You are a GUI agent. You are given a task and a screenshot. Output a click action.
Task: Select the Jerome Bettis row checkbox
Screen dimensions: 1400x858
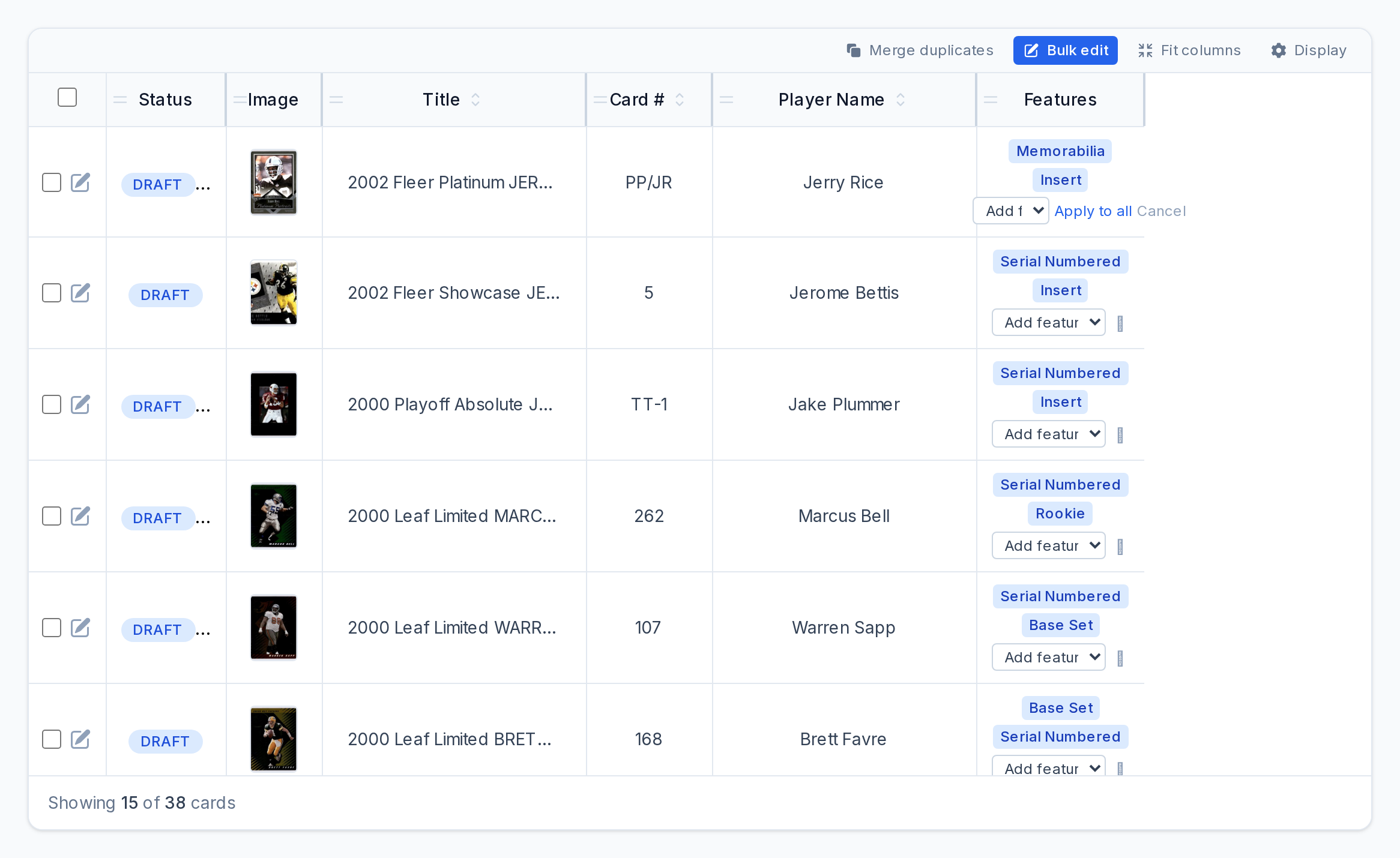click(52, 293)
